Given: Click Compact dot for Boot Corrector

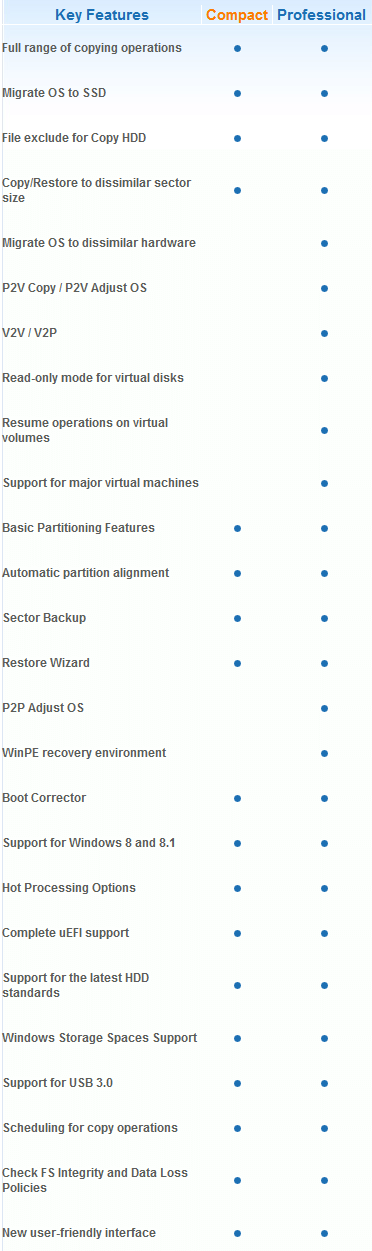Looking at the screenshot, I should tap(237, 798).
